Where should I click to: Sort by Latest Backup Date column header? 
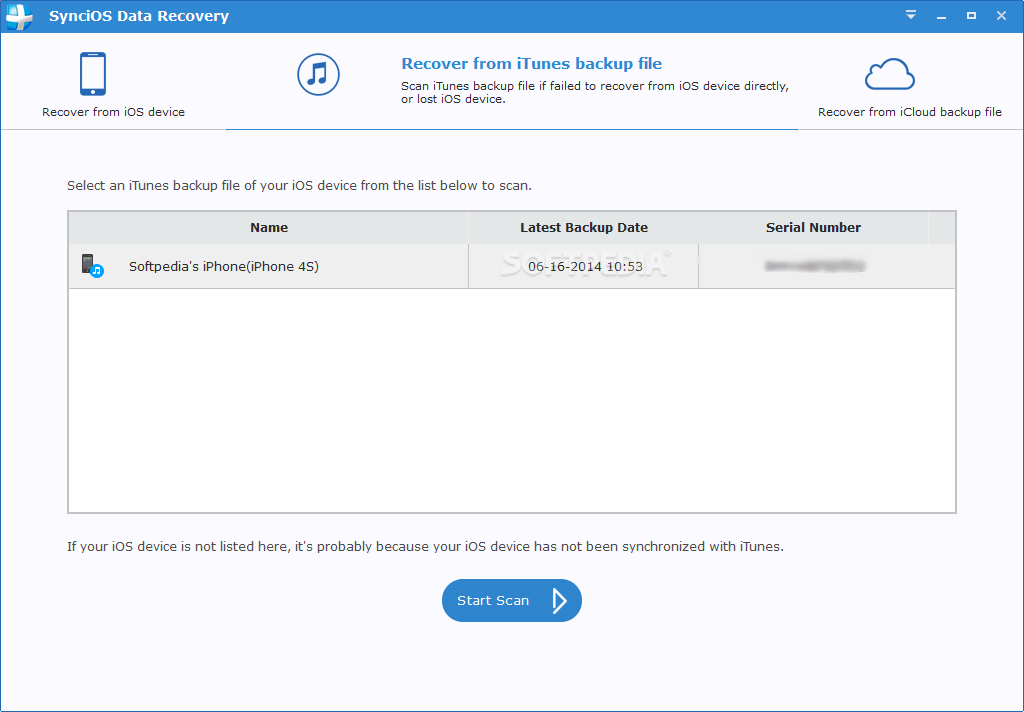point(584,227)
